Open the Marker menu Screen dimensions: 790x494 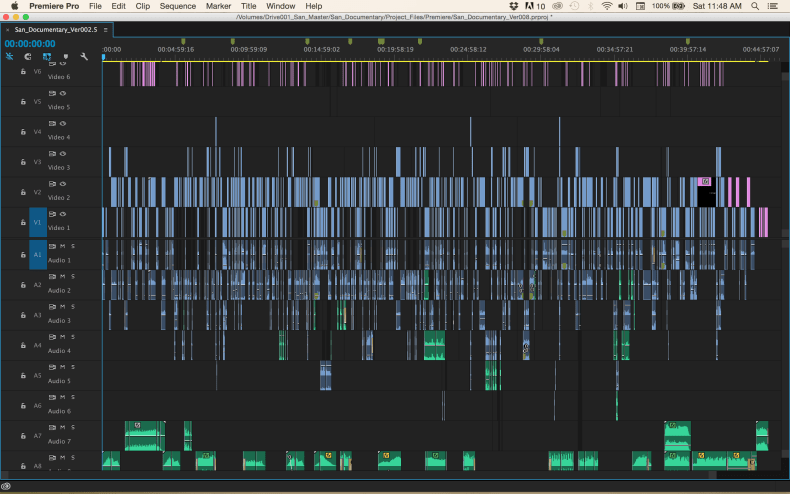click(x=218, y=6)
